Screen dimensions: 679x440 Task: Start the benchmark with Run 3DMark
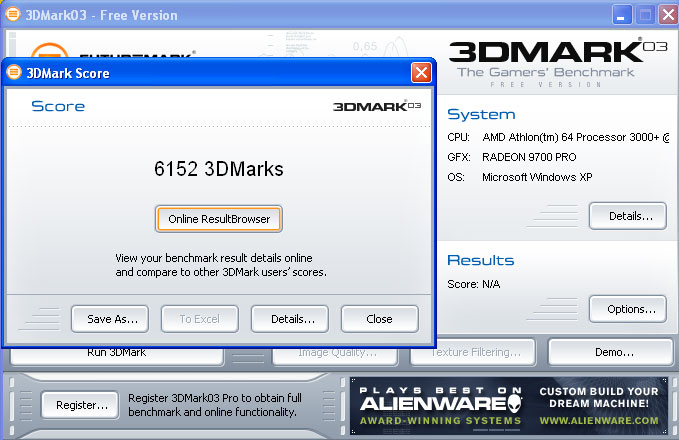pyautogui.click(x=116, y=352)
